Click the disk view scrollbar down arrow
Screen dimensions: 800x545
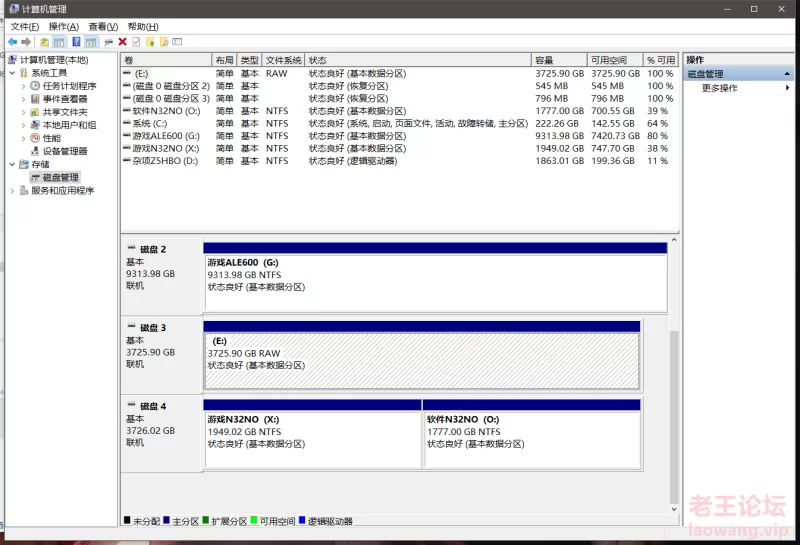(x=674, y=509)
